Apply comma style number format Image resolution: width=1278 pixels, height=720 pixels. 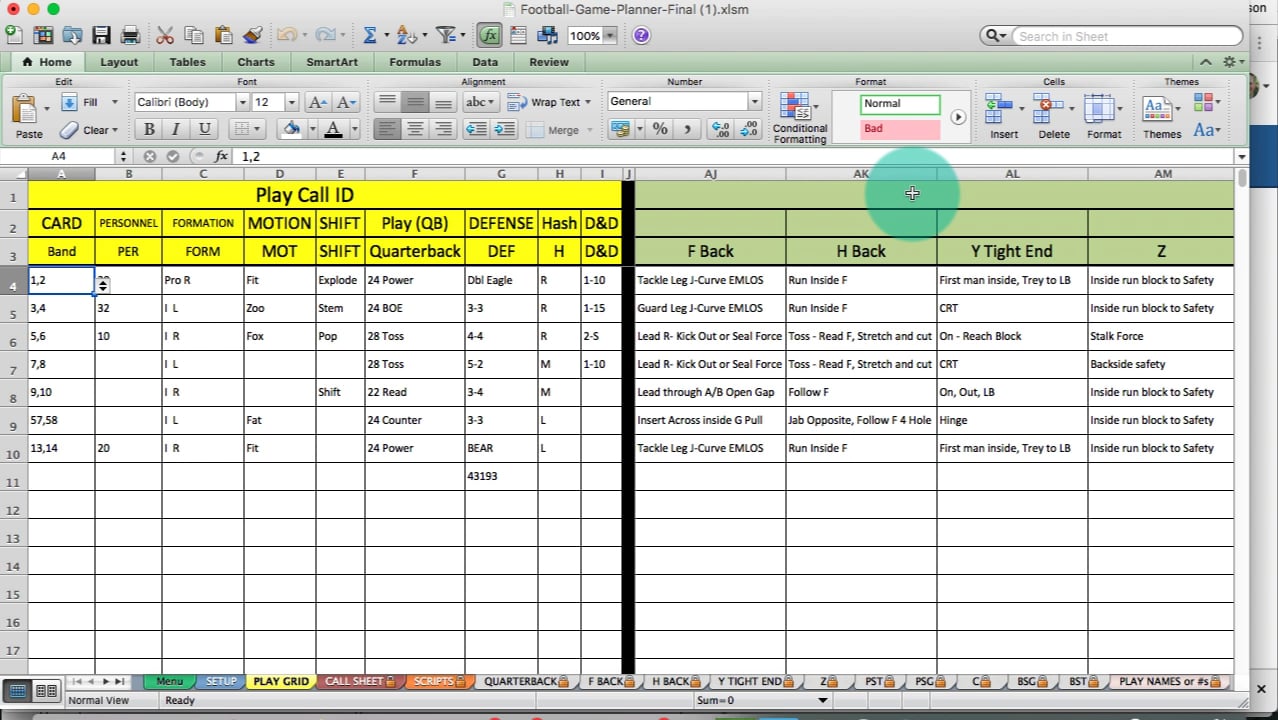point(687,129)
